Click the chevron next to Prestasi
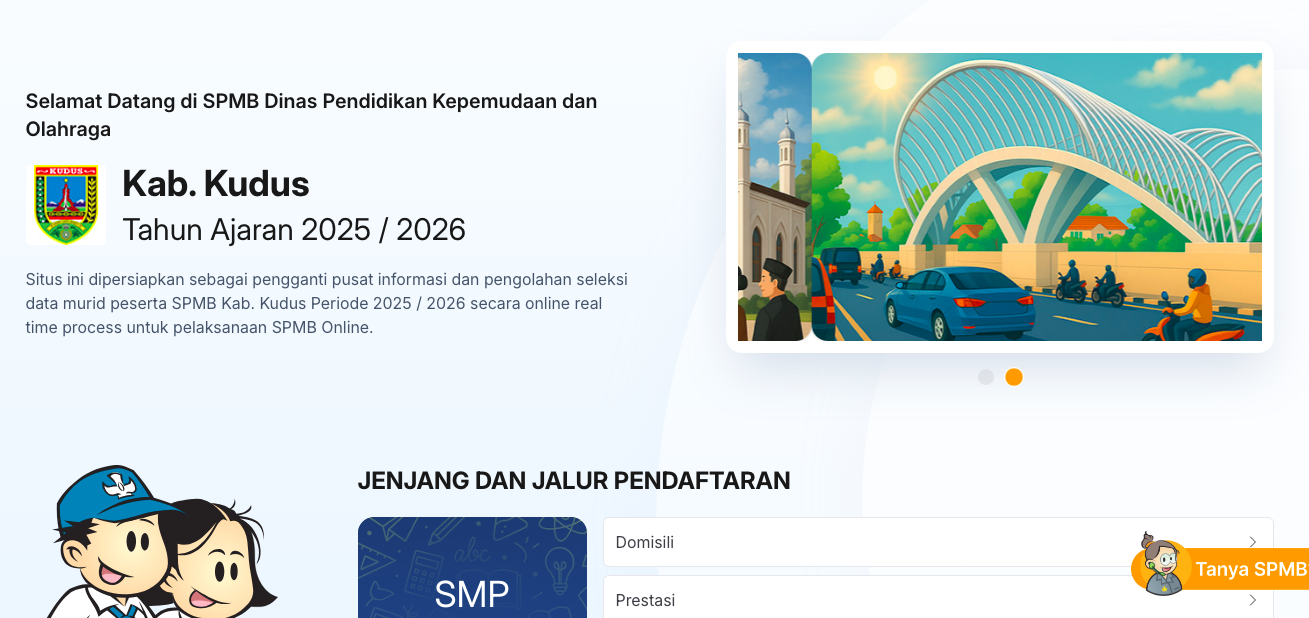 1252,600
